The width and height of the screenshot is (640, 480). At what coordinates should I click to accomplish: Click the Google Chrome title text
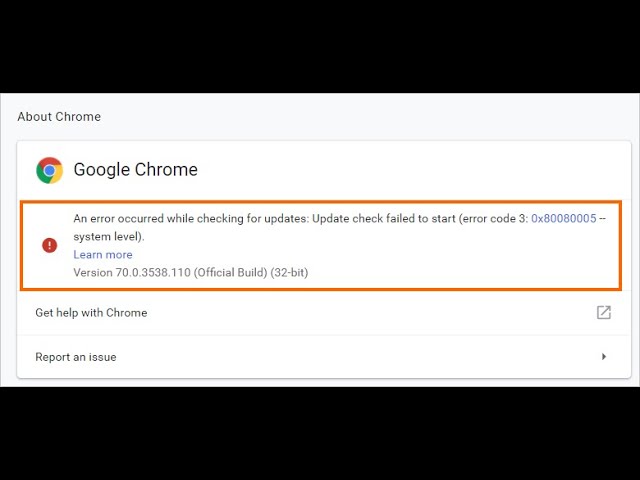(135, 170)
